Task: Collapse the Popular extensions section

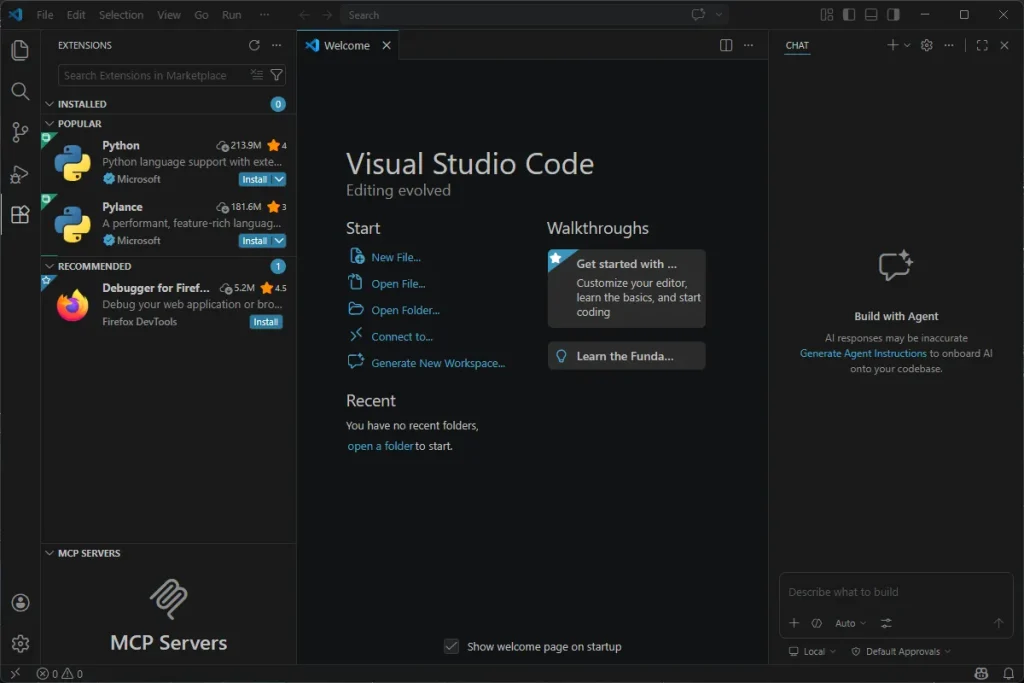Action: (x=80, y=124)
